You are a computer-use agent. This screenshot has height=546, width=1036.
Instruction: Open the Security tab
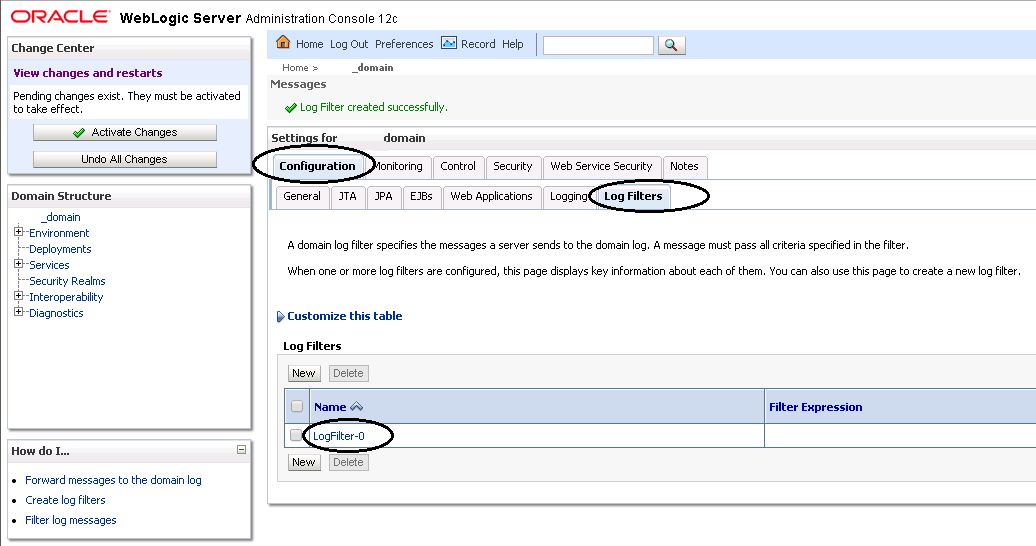[513, 167]
